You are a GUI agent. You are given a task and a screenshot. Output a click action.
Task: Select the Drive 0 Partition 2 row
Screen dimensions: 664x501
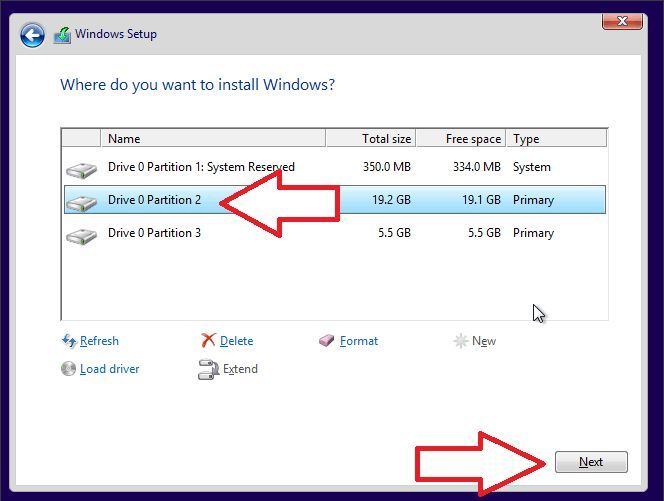[x=335, y=199]
